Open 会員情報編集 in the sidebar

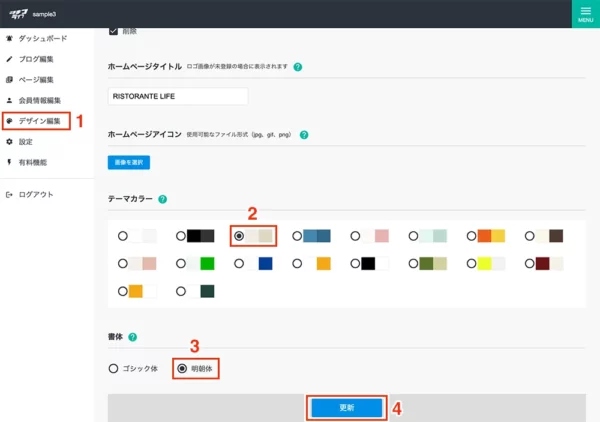pyautogui.click(x=40, y=101)
